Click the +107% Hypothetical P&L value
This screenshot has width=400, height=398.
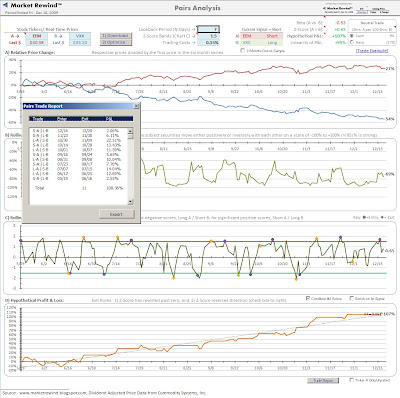coord(339,36)
